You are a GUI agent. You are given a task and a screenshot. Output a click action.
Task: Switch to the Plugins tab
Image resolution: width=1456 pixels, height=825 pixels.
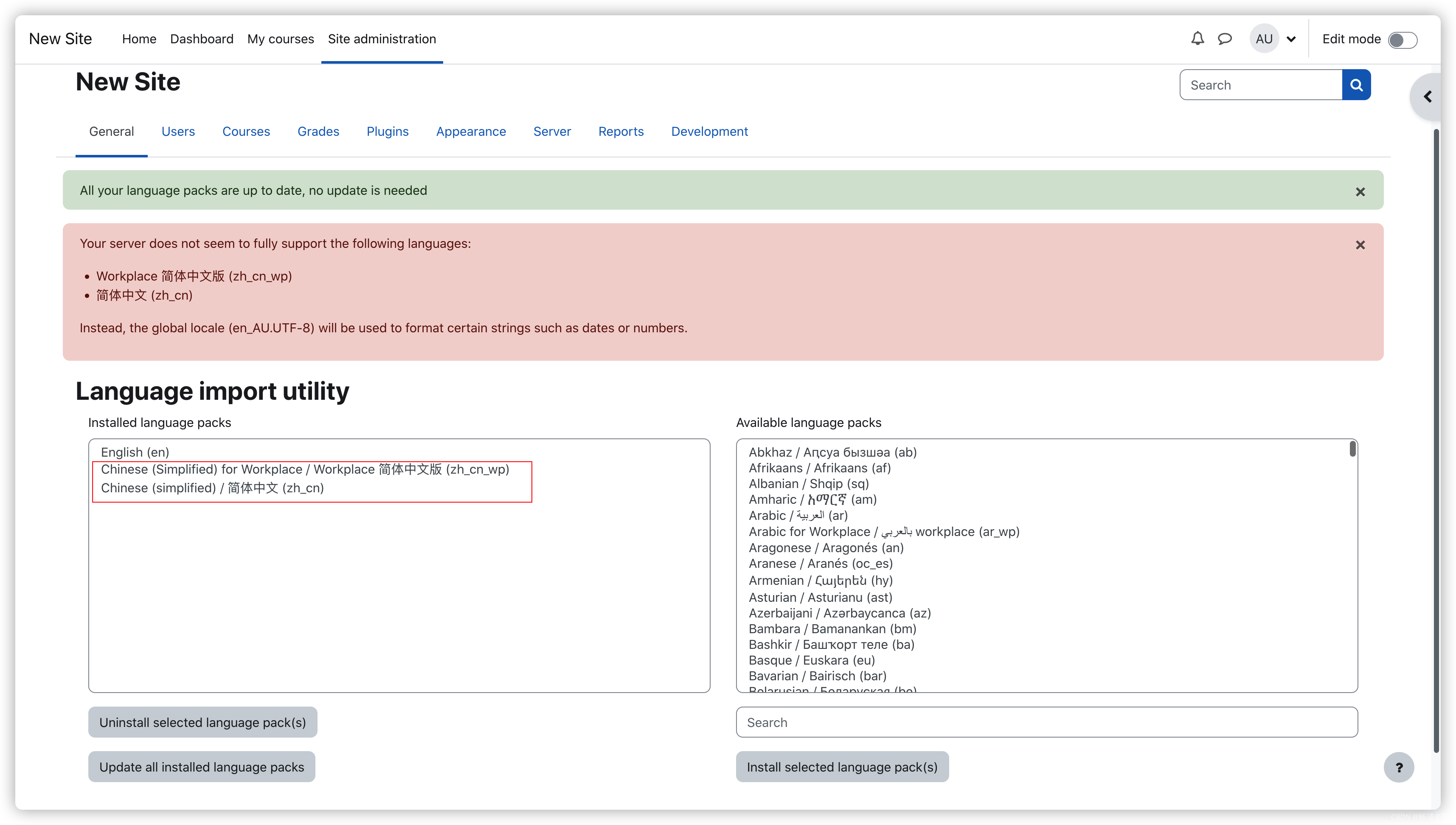tap(387, 132)
